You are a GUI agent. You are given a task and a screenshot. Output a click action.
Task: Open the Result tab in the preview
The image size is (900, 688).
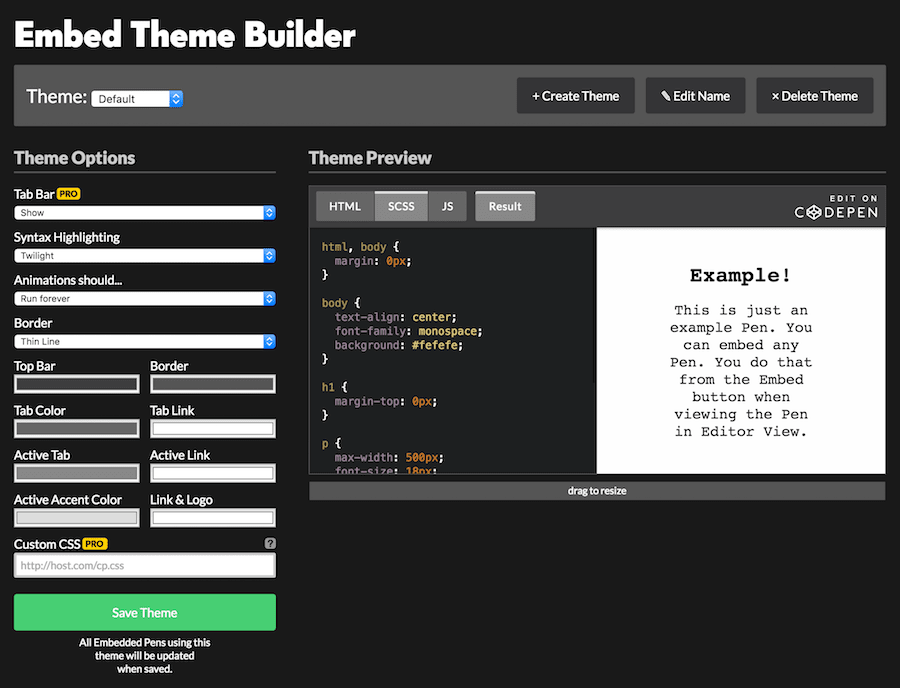(504, 206)
